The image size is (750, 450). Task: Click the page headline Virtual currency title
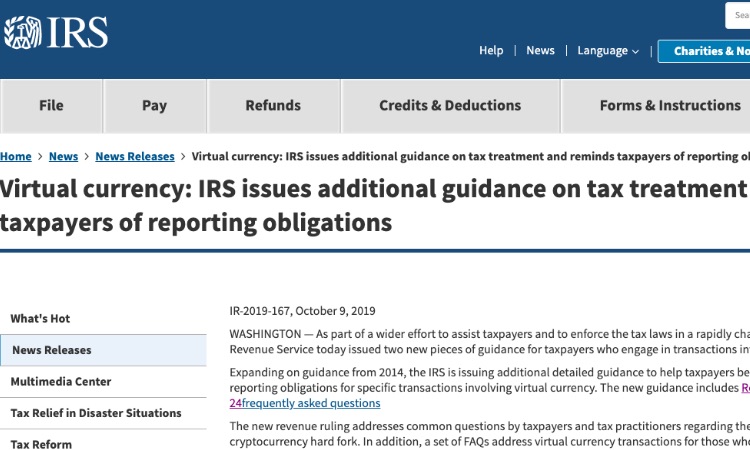click(375, 206)
